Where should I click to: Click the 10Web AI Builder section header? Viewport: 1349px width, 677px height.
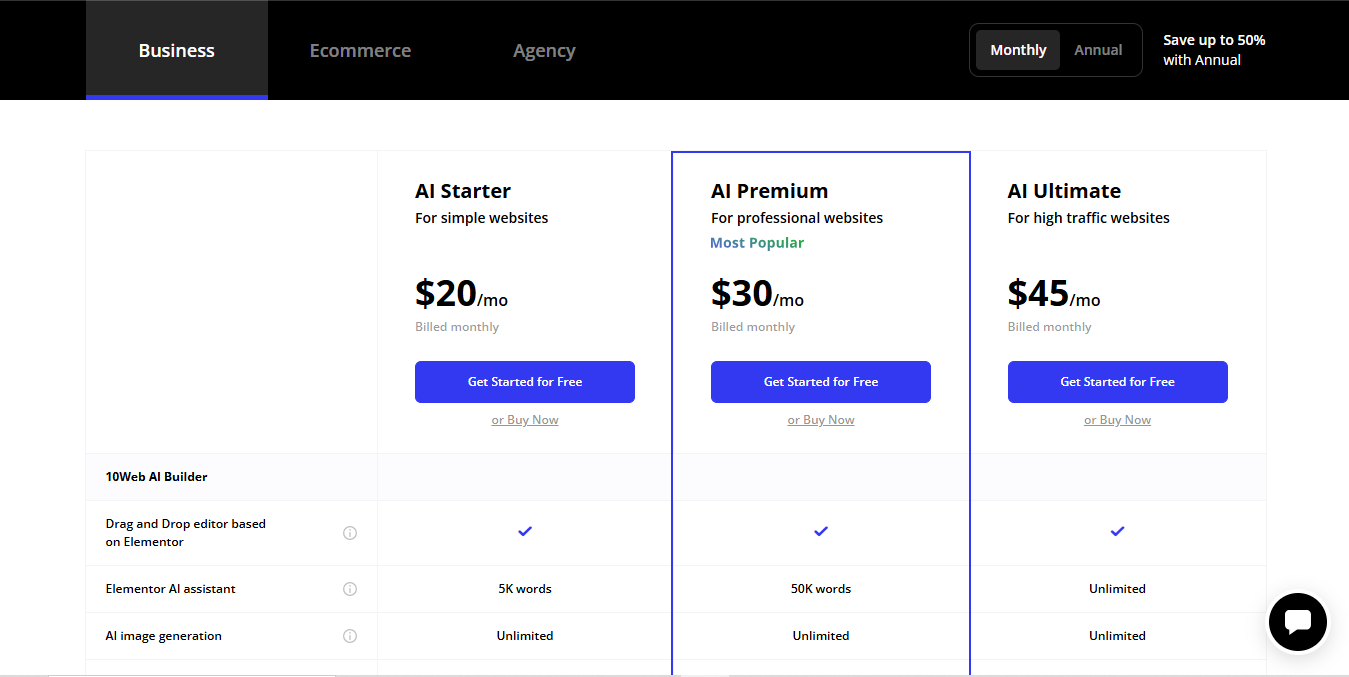(157, 477)
